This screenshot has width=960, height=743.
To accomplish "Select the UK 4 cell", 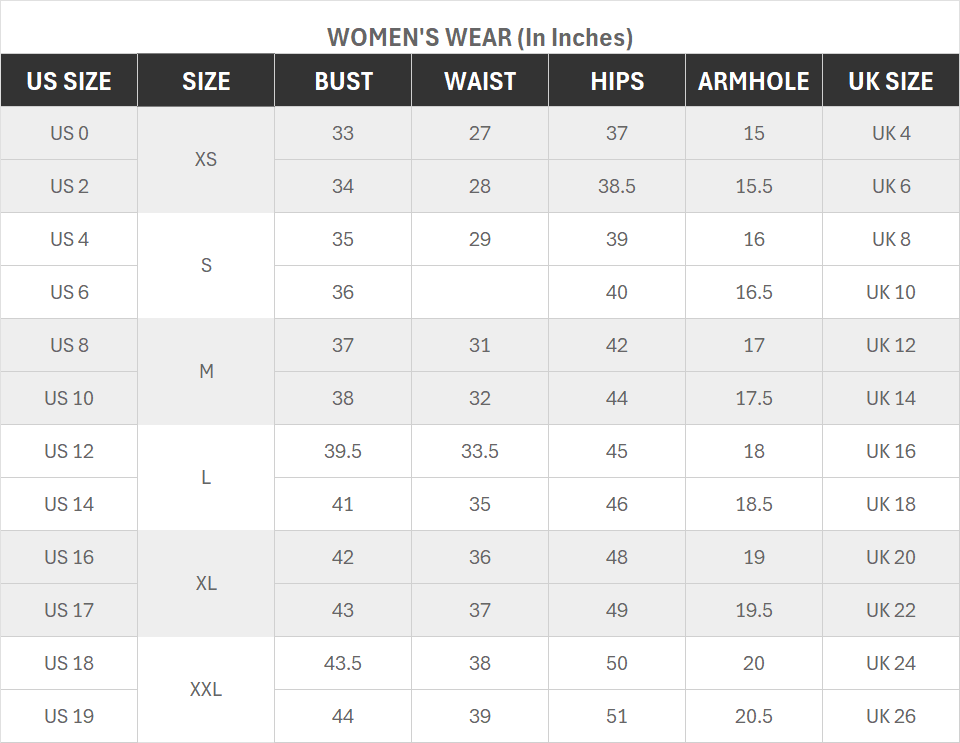I will (891, 133).
